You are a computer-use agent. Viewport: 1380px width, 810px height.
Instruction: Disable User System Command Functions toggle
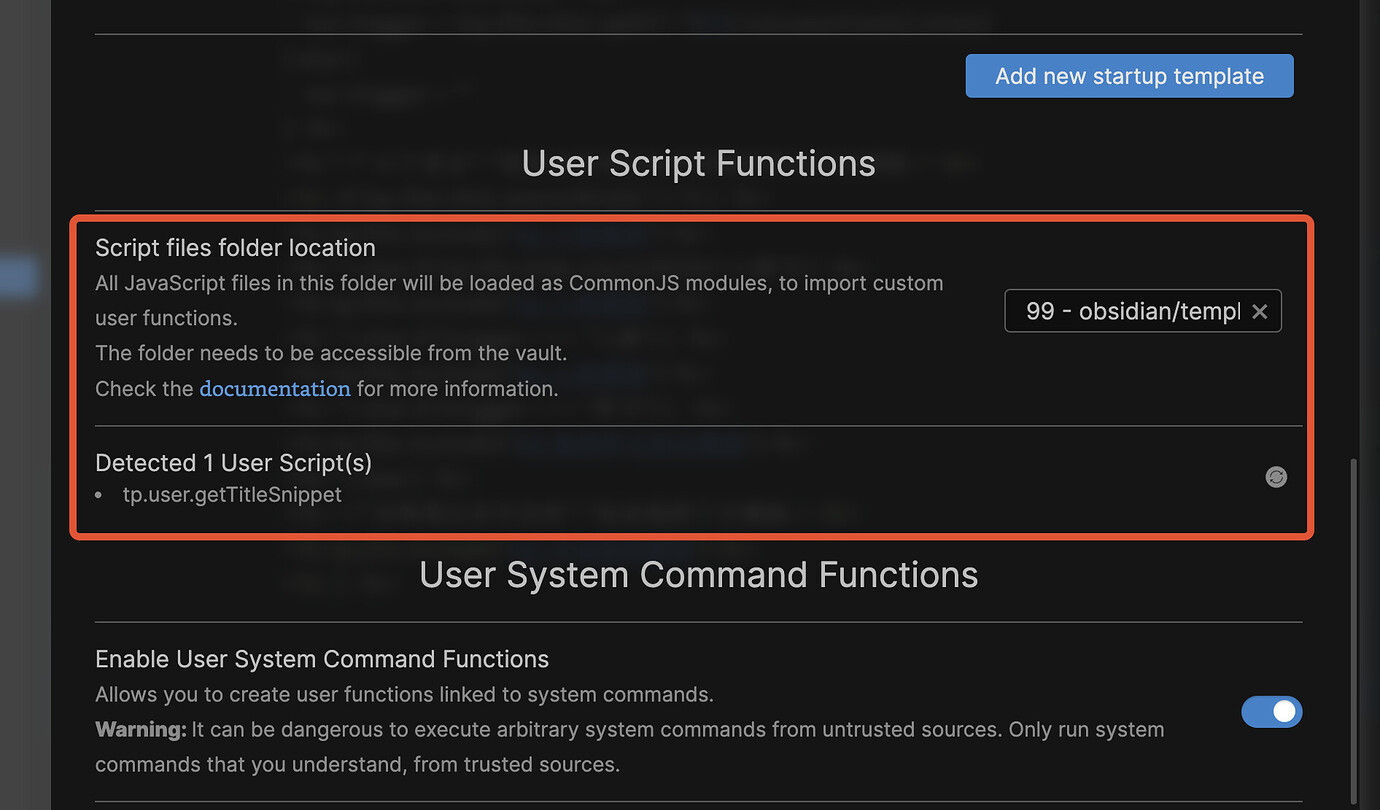(1272, 711)
